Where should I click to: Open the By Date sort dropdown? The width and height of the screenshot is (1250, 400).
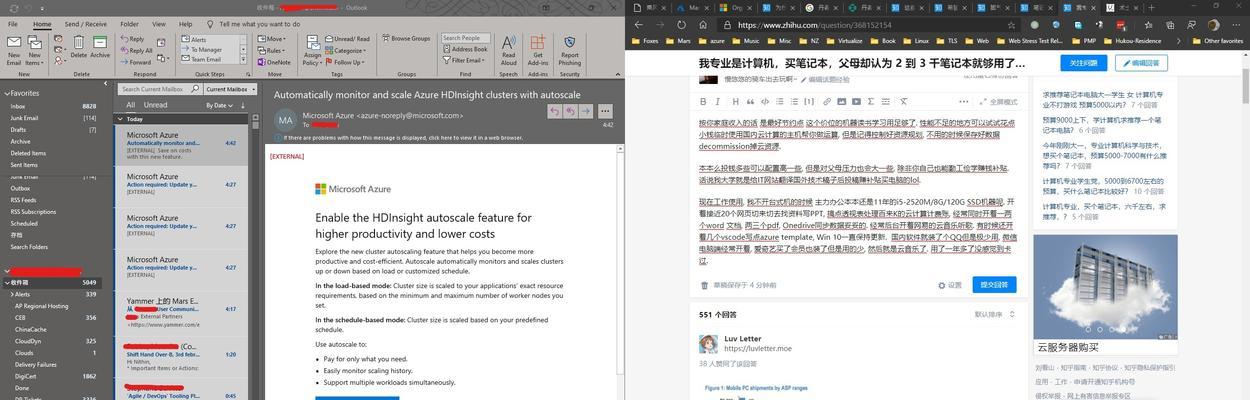(x=219, y=104)
